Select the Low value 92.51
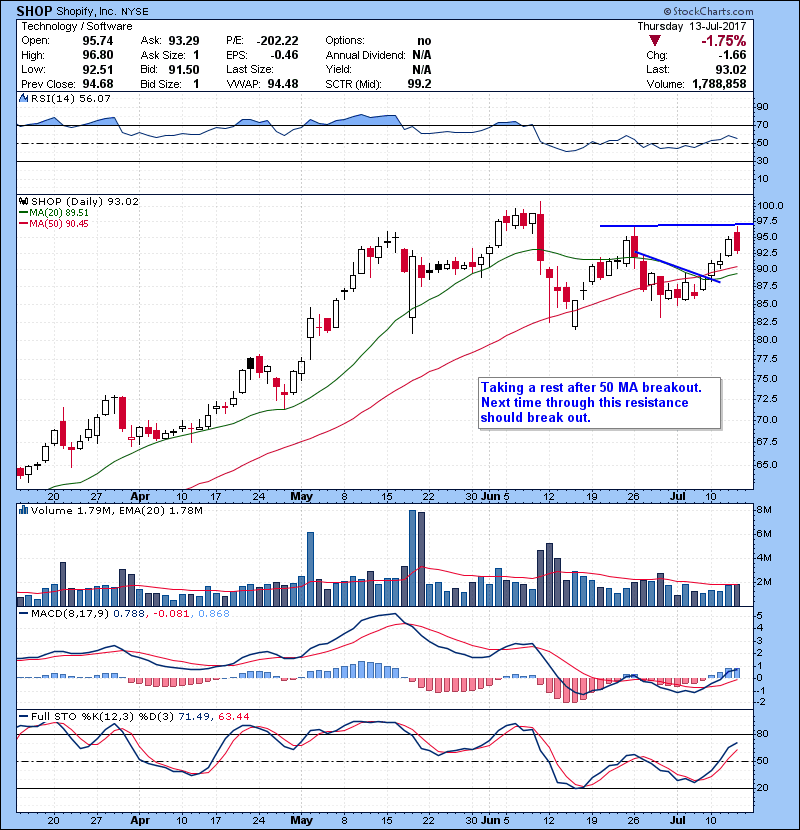Screen dimensions: 800x830 click(x=97, y=69)
